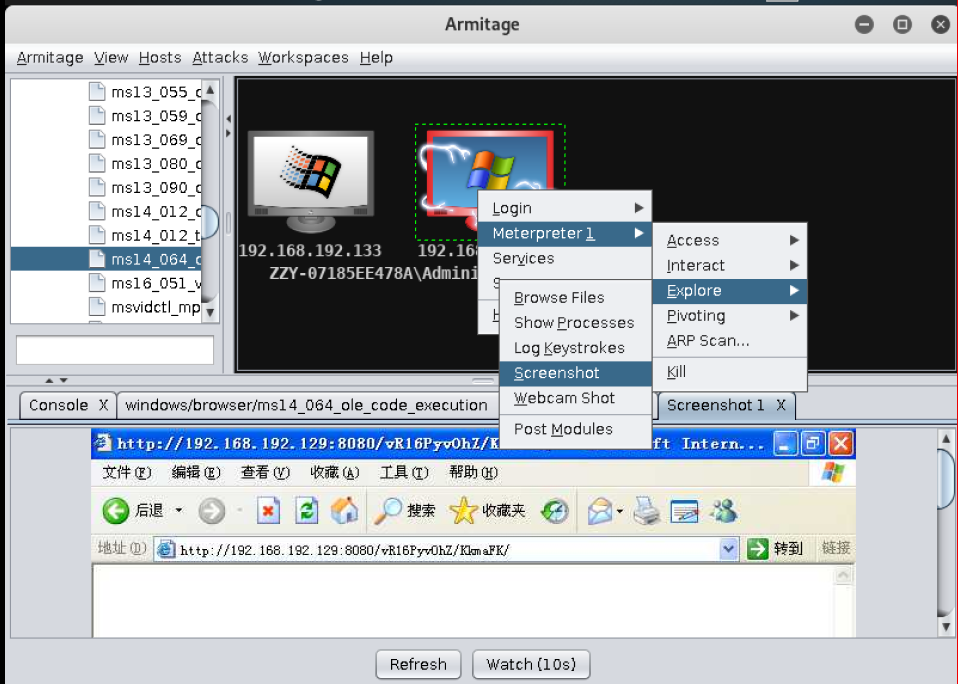Click the msvidctl_mp module file icon
This screenshot has width=958, height=684.
coord(97,307)
